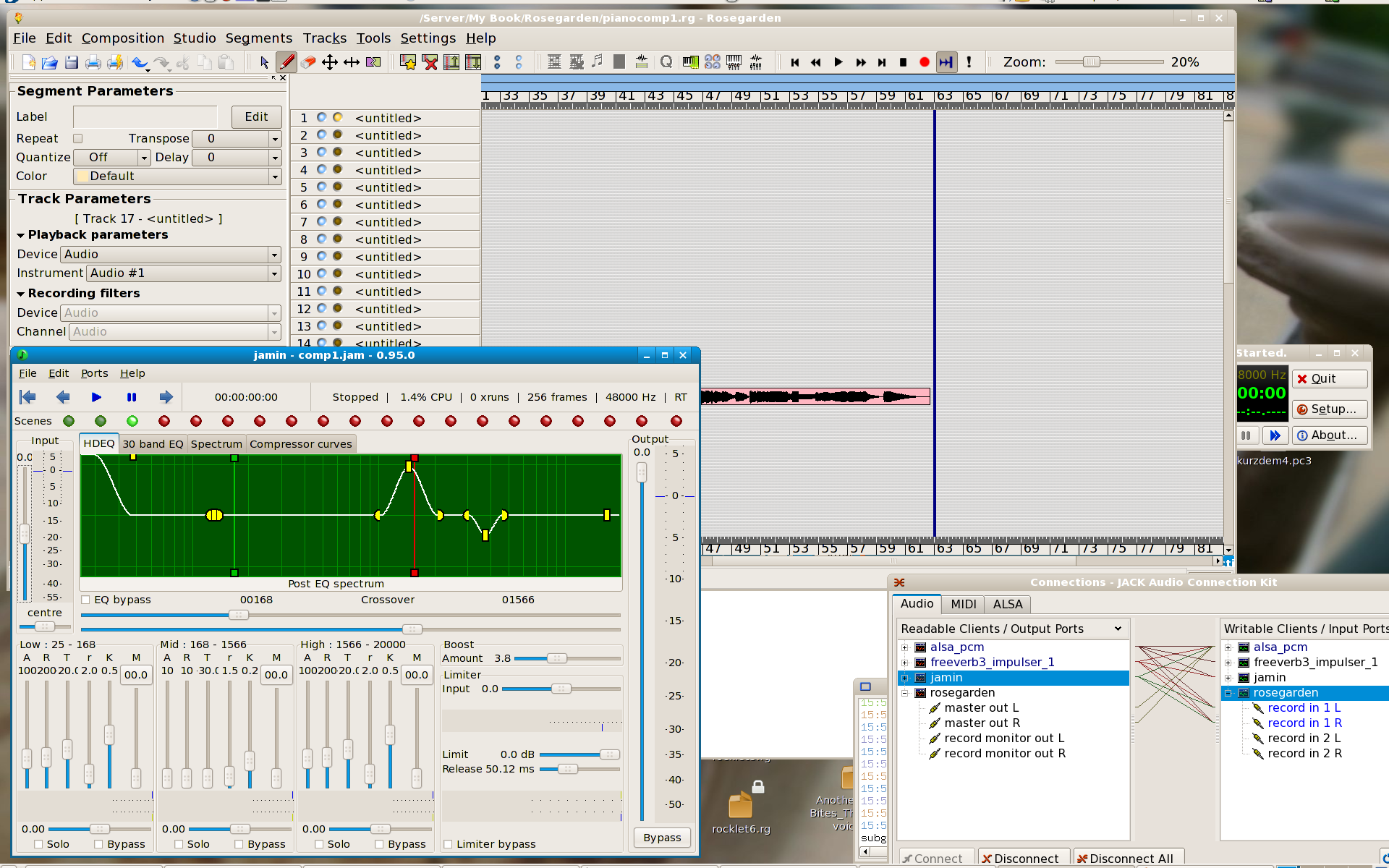Viewport: 1389px width, 868px height.
Task: Collapse the Playback parameters section
Action: (x=21, y=235)
